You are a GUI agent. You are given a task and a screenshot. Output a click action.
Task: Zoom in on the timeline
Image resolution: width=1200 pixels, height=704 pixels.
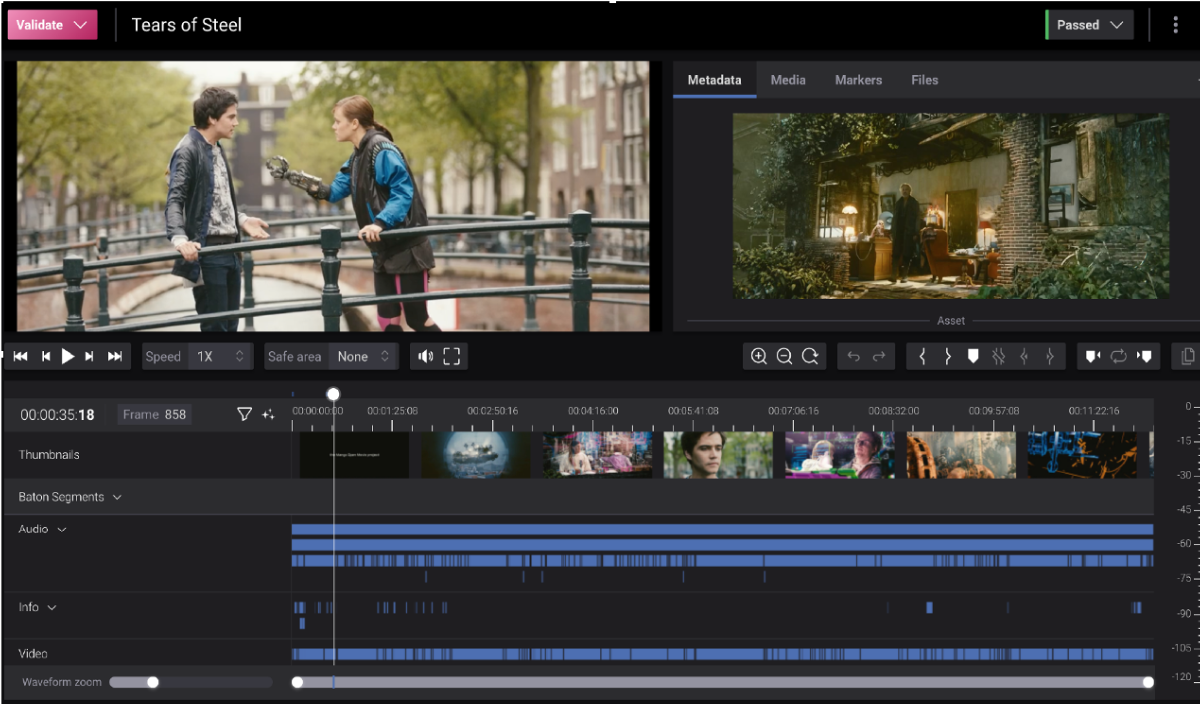pos(759,357)
